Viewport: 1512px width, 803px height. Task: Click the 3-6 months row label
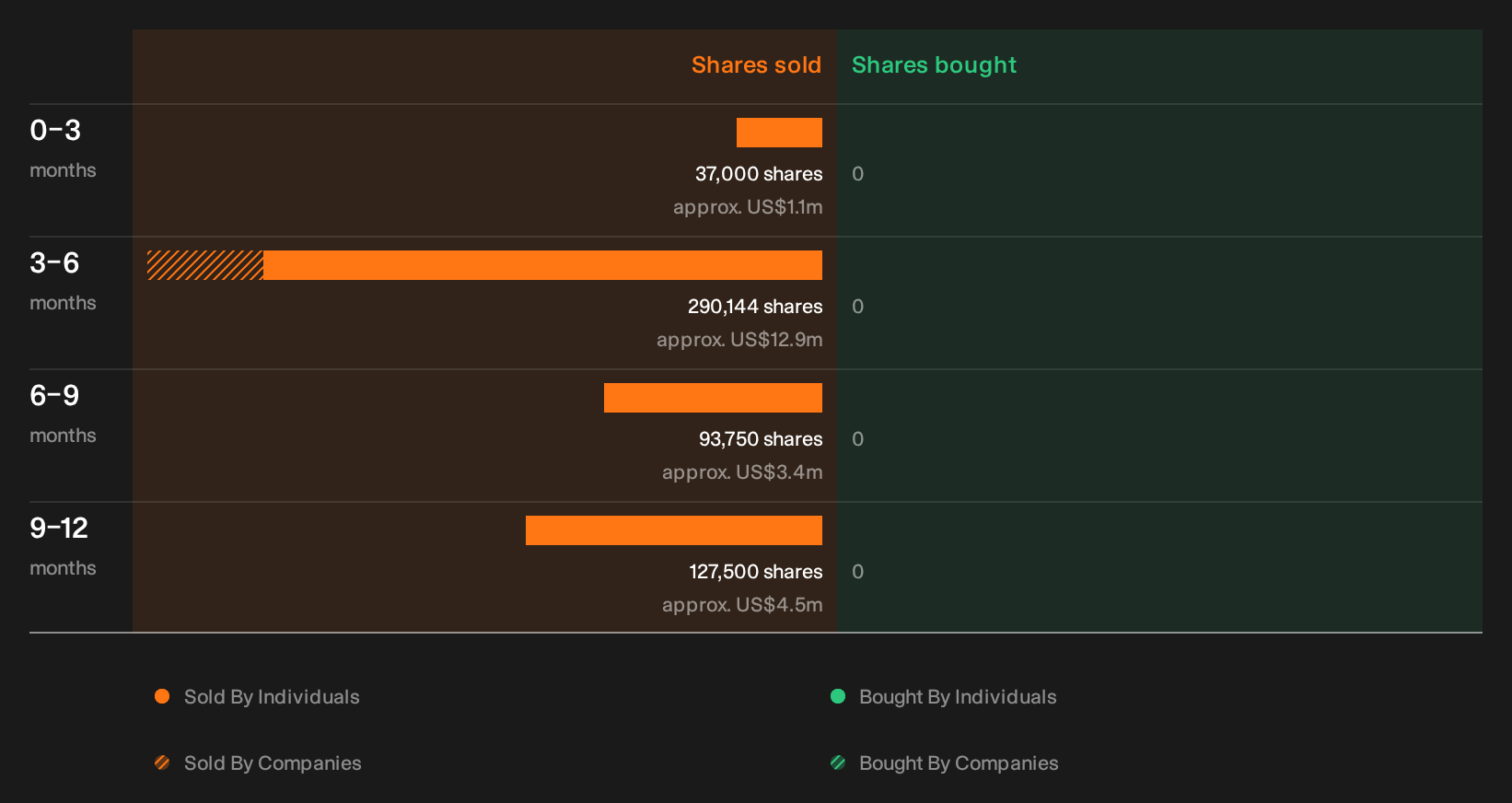point(63,281)
